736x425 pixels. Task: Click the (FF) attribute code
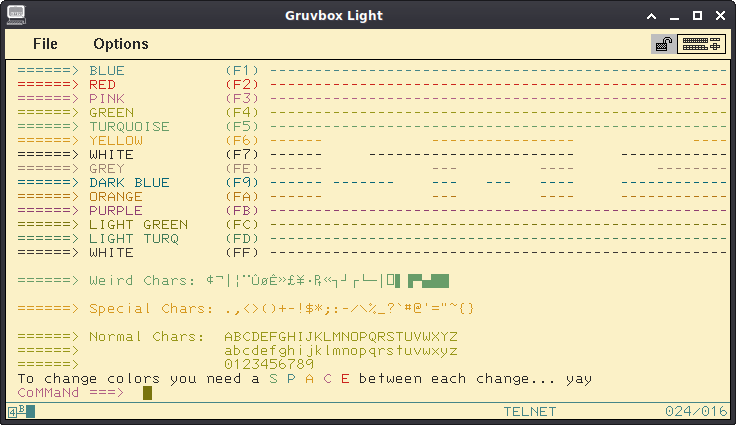point(242,253)
